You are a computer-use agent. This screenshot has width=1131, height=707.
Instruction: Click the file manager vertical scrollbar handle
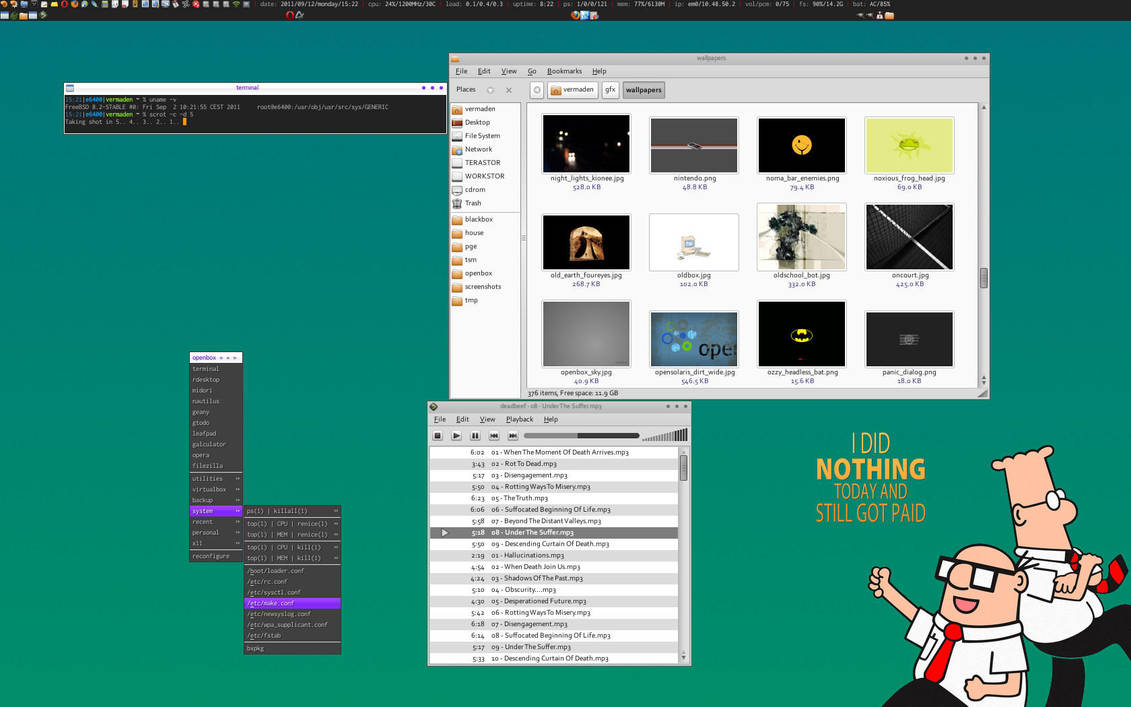pos(983,278)
